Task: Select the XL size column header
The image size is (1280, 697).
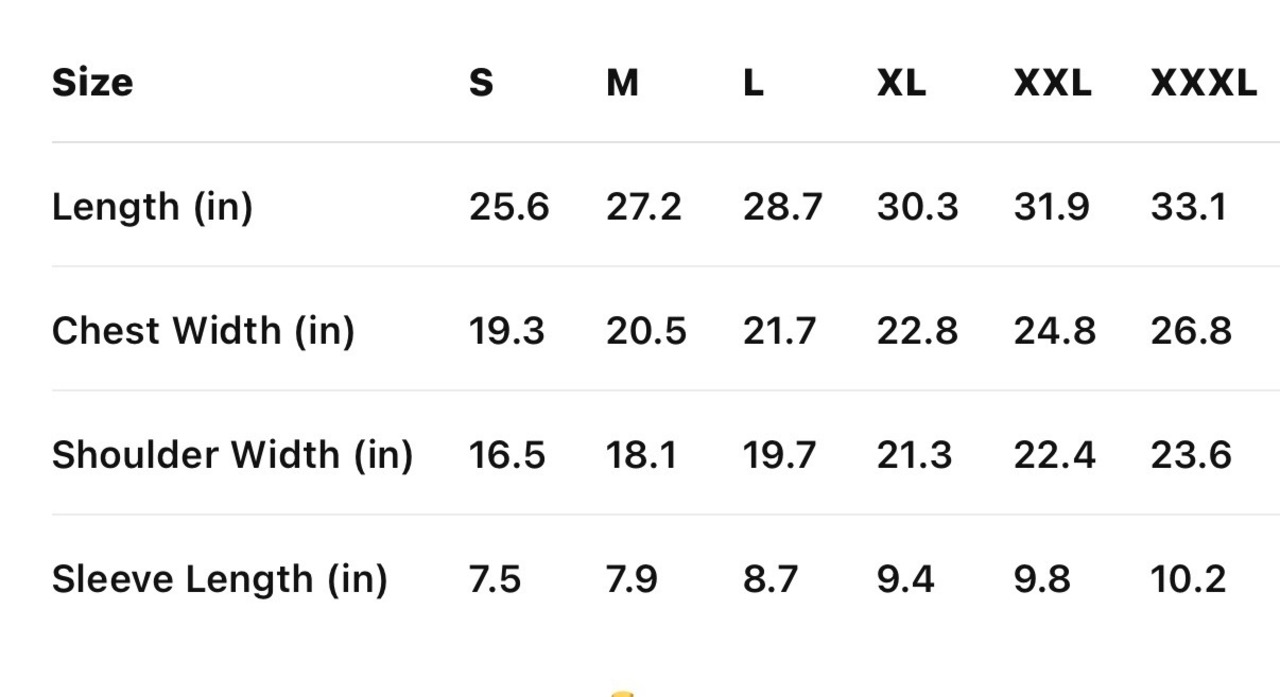Action: pyautogui.click(x=901, y=82)
